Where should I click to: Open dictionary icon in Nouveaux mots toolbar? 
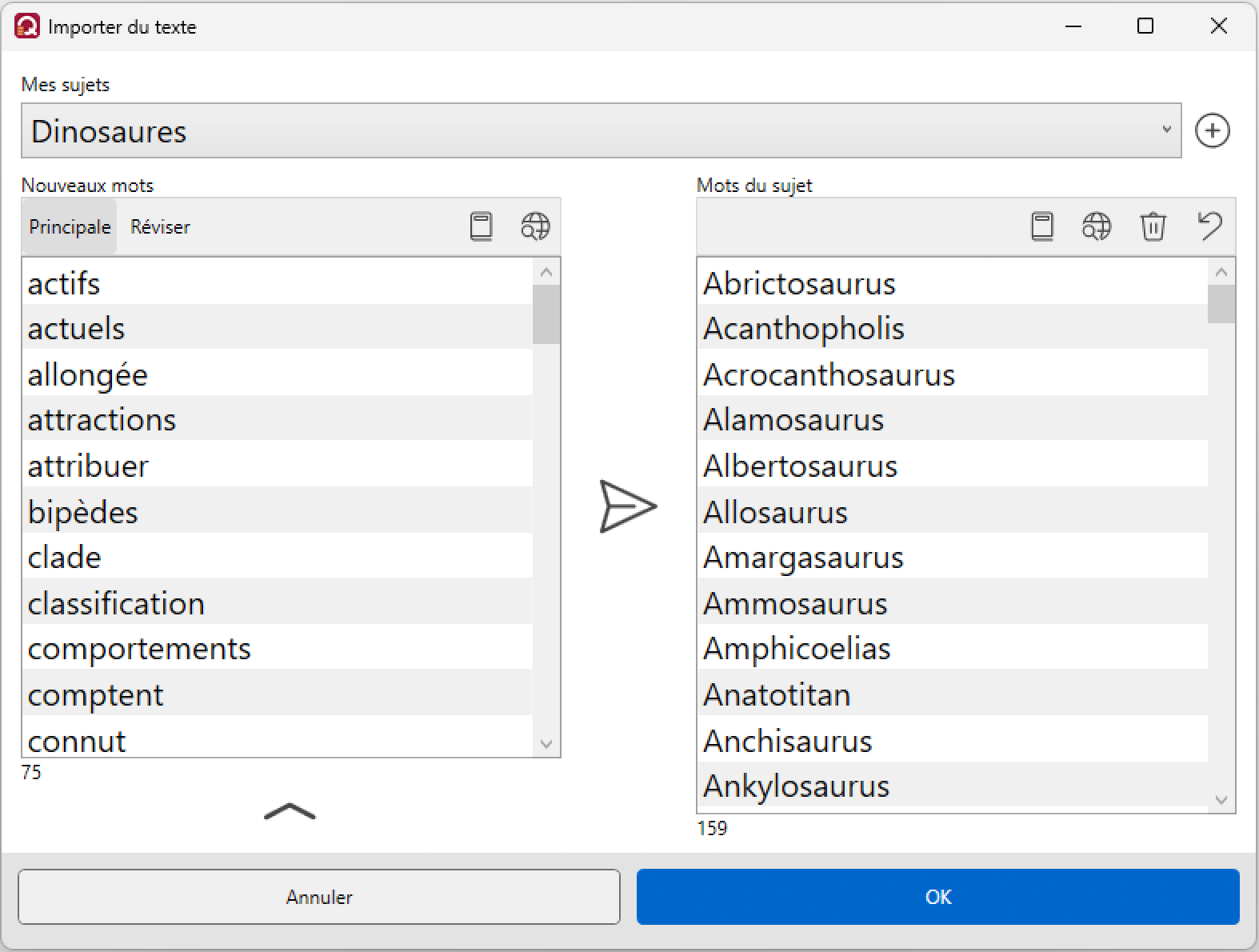(x=481, y=226)
